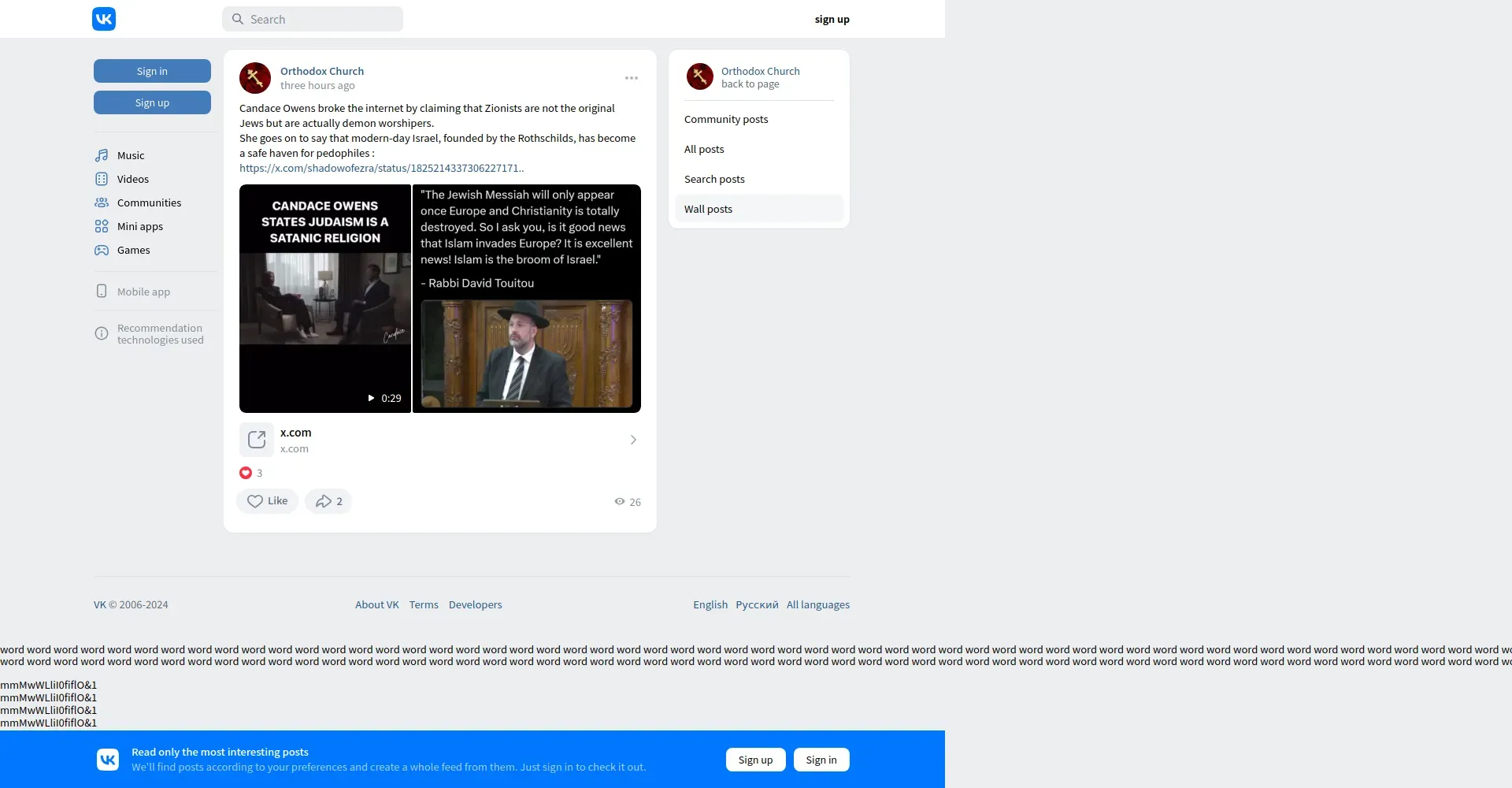This screenshot has height=788, width=1512.
Task: Click the Orthodox Church name on the post
Action: pyautogui.click(x=322, y=71)
